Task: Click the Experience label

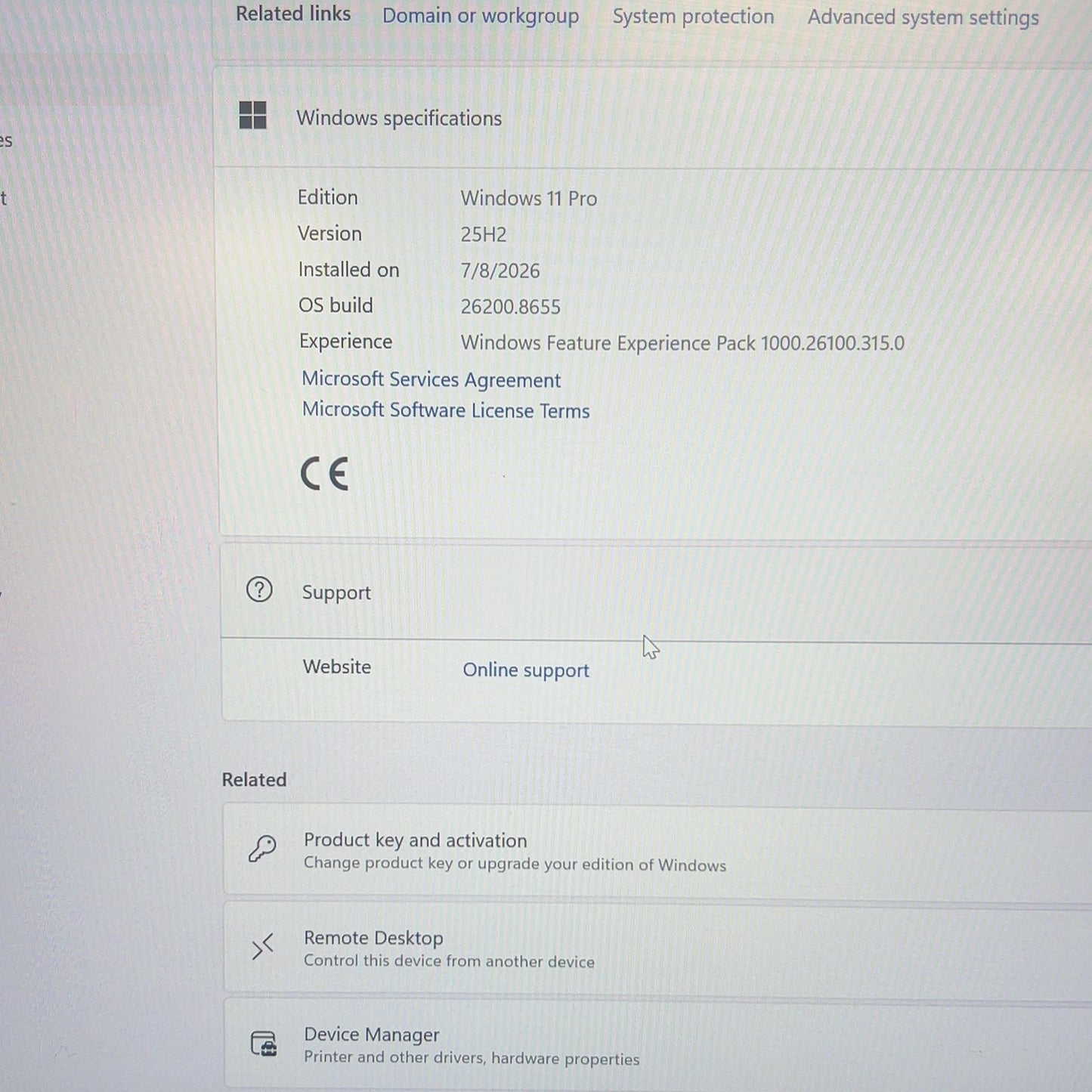Action: [345, 342]
